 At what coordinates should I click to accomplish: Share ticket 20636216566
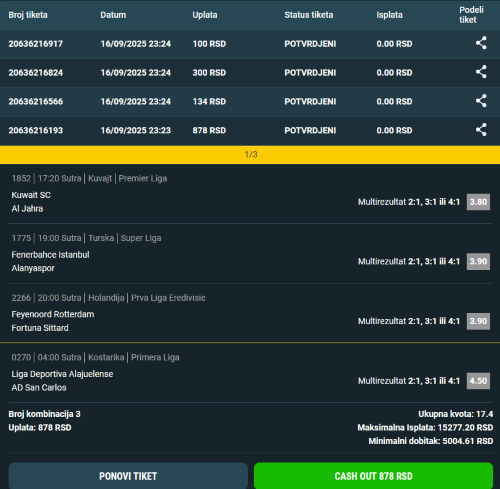[481, 101]
